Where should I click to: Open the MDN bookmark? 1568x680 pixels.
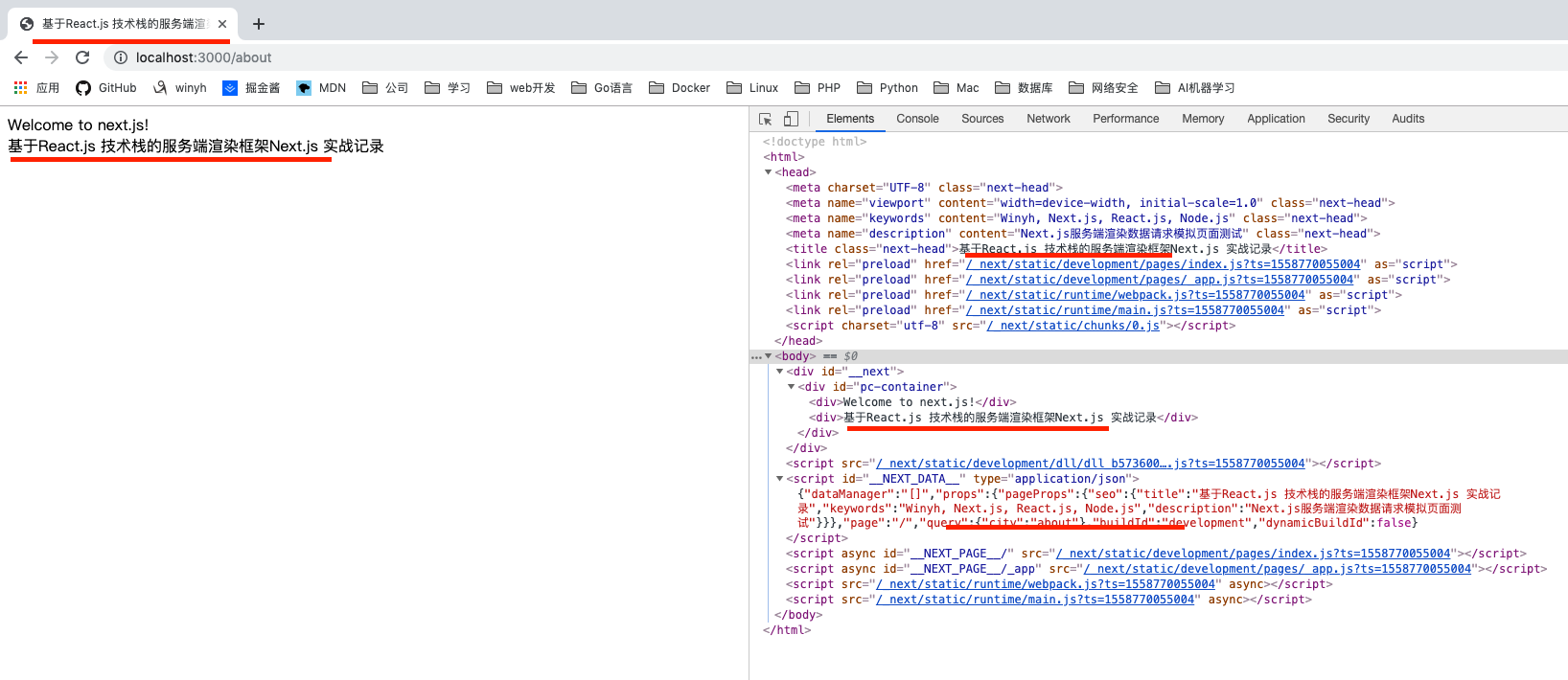pyautogui.click(x=321, y=87)
